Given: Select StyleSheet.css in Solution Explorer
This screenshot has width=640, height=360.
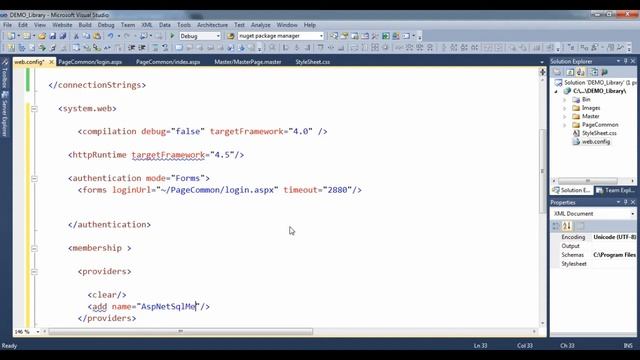Looking at the screenshot, I should pos(599,133).
